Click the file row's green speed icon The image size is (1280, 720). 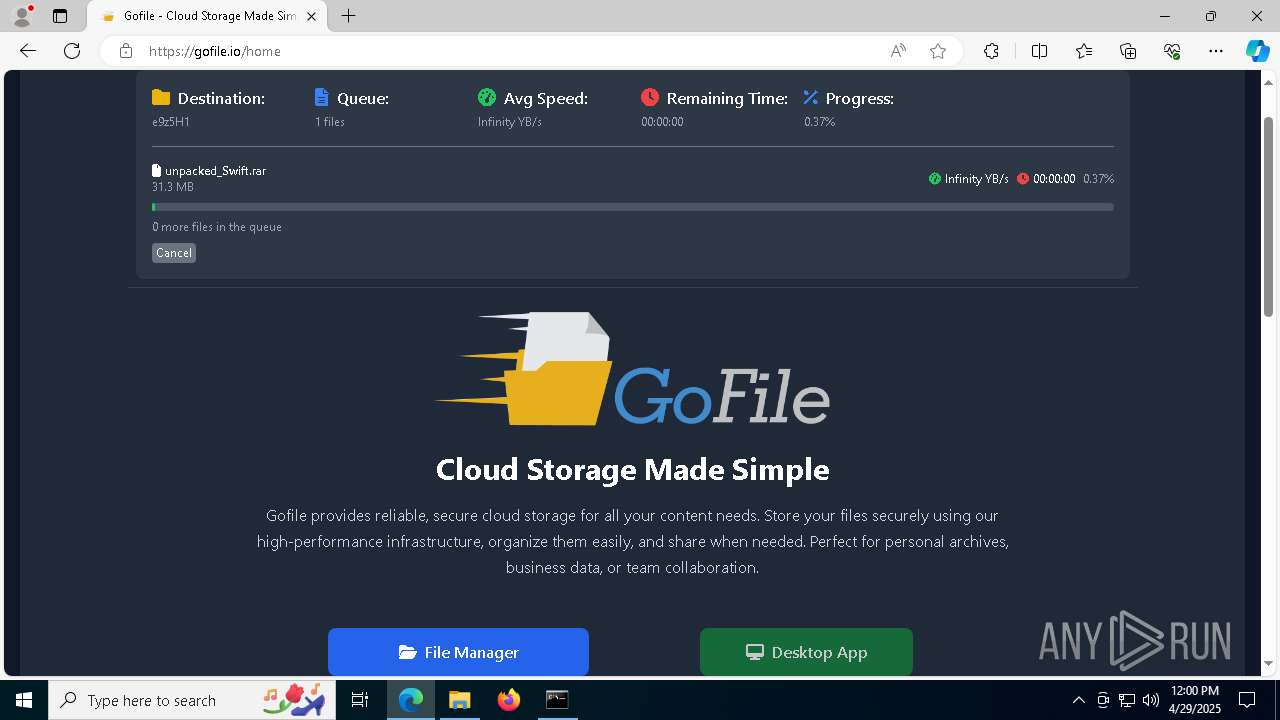(x=935, y=179)
